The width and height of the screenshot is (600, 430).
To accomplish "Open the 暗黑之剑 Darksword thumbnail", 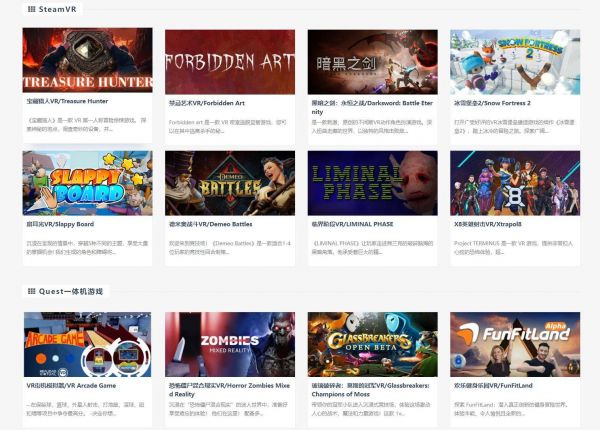I will pyautogui.click(x=373, y=62).
